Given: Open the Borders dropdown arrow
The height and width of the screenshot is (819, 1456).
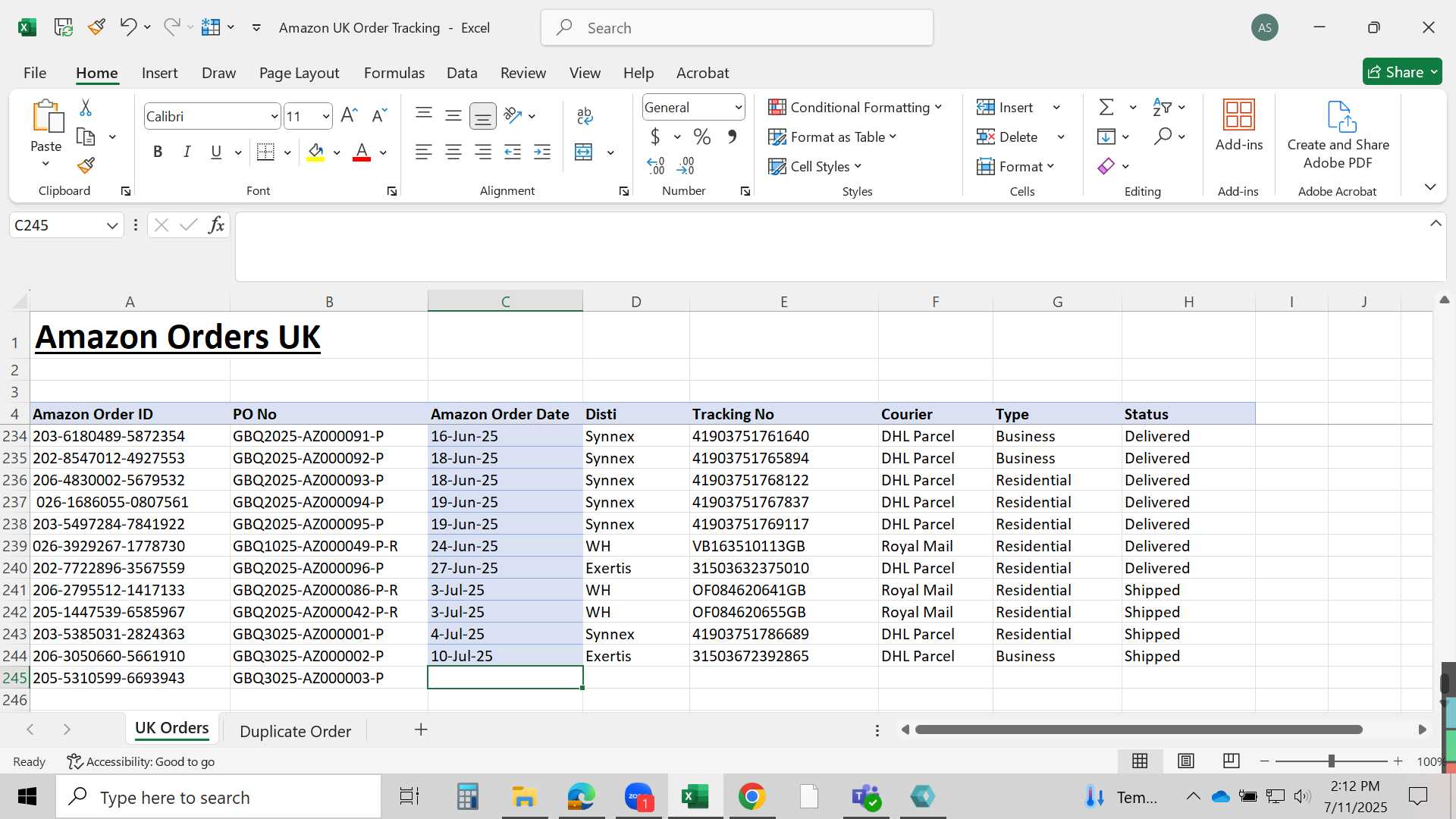Looking at the screenshot, I should pos(287,152).
